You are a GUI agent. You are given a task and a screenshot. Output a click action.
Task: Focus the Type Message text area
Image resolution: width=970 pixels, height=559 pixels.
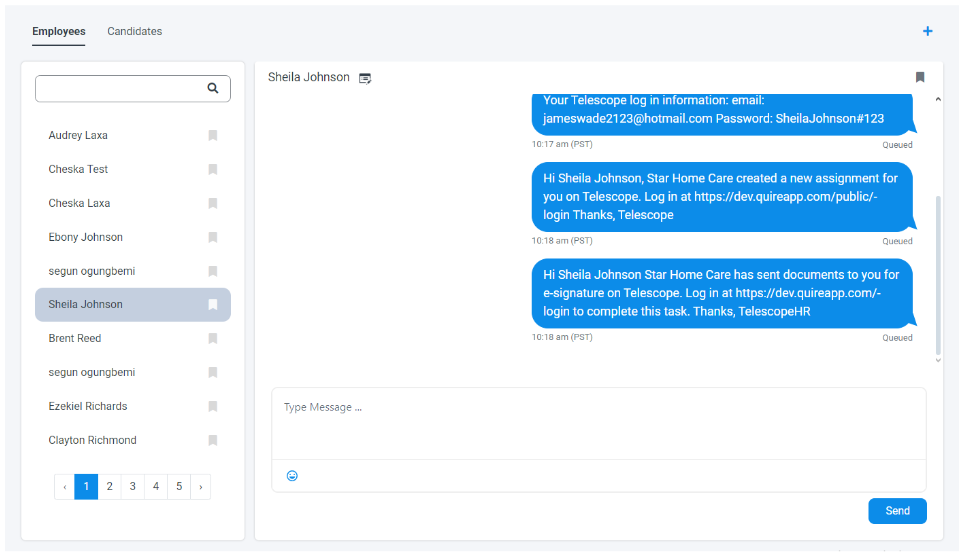(598, 423)
